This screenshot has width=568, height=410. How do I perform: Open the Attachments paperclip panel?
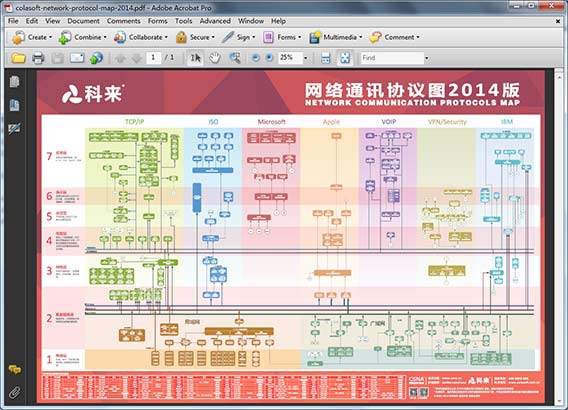pyautogui.click(x=14, y=392)
